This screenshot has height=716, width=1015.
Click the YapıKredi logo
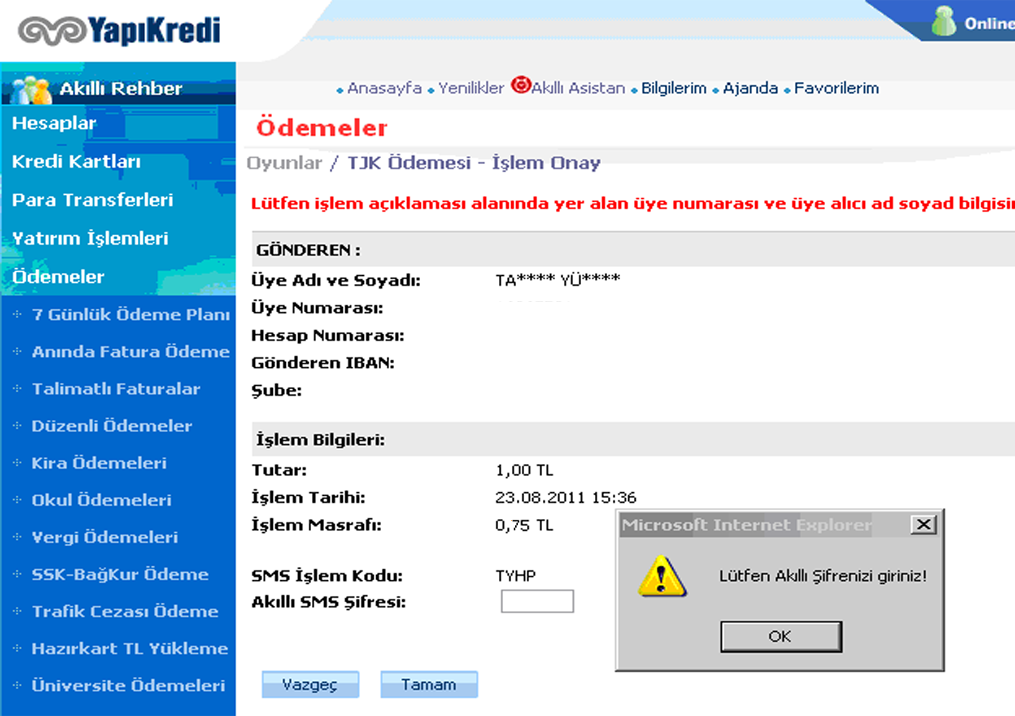(x=120, y=30)
